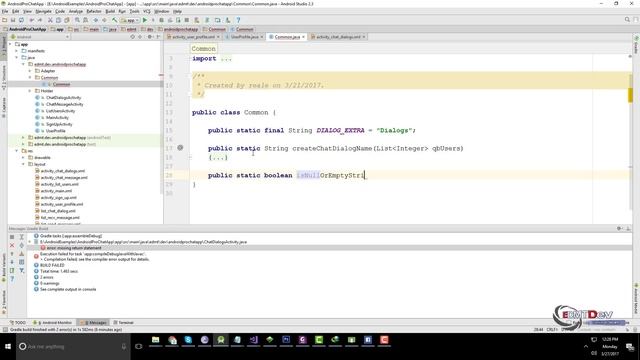This screenshot has width=640, height=360.
Task: Expand the collapsed import statements
Action: pos(226,59)
